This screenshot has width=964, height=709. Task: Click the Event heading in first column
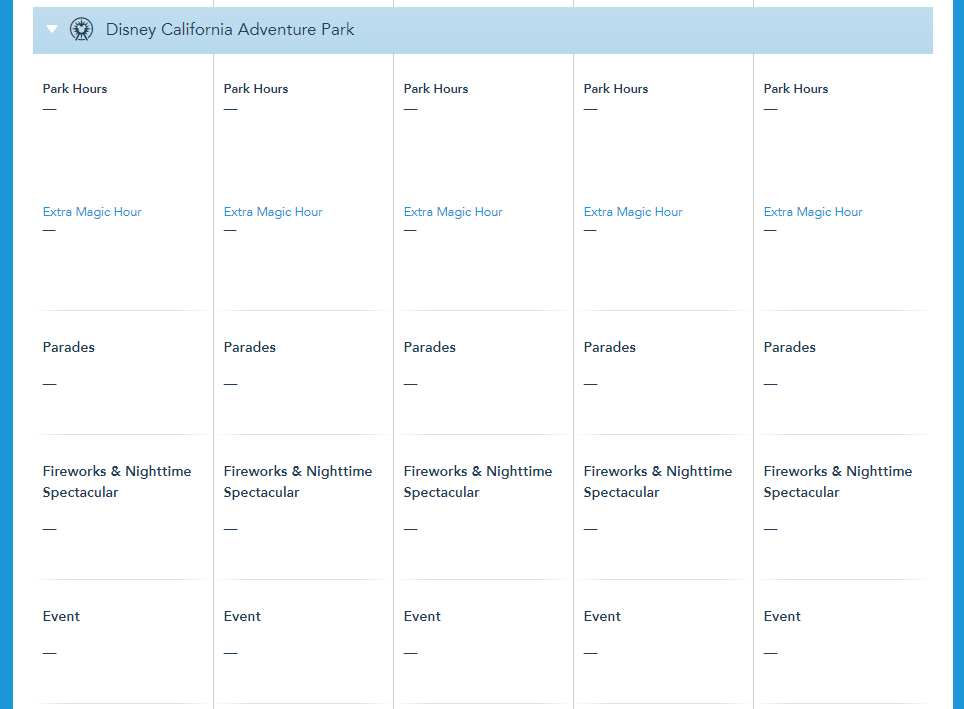coord(61,617)
